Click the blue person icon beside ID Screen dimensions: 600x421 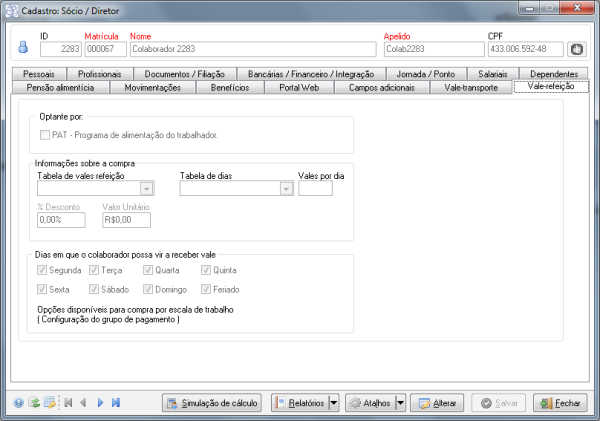tap(24, 48)
